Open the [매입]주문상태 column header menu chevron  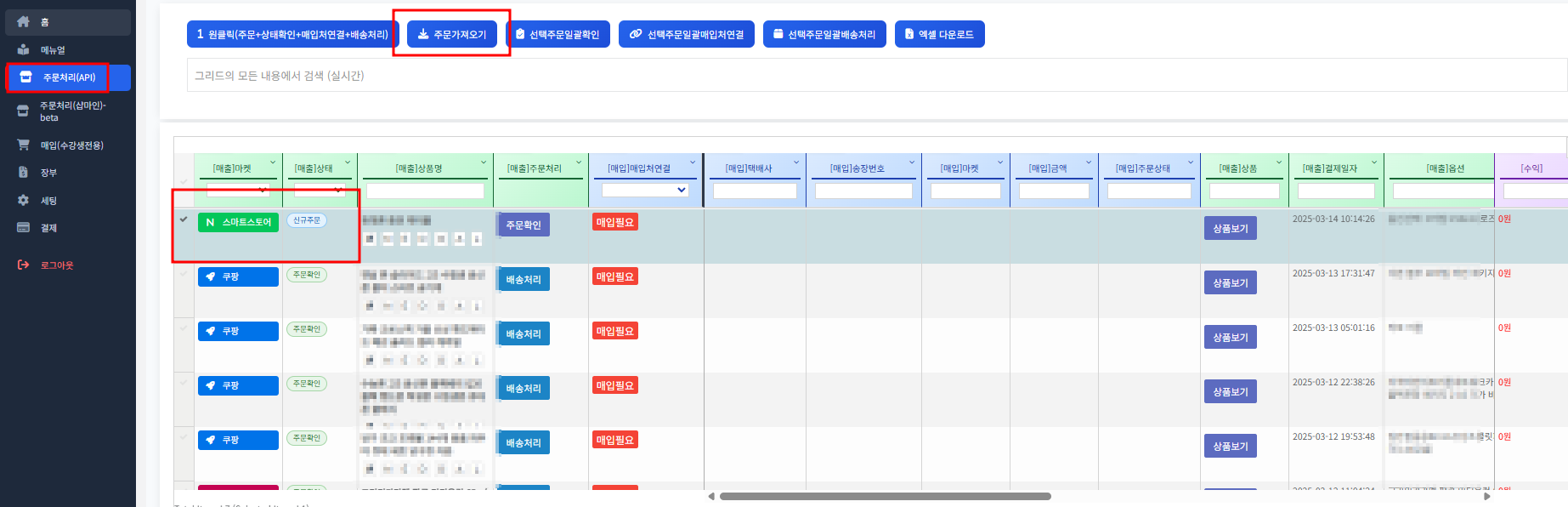1191,162
